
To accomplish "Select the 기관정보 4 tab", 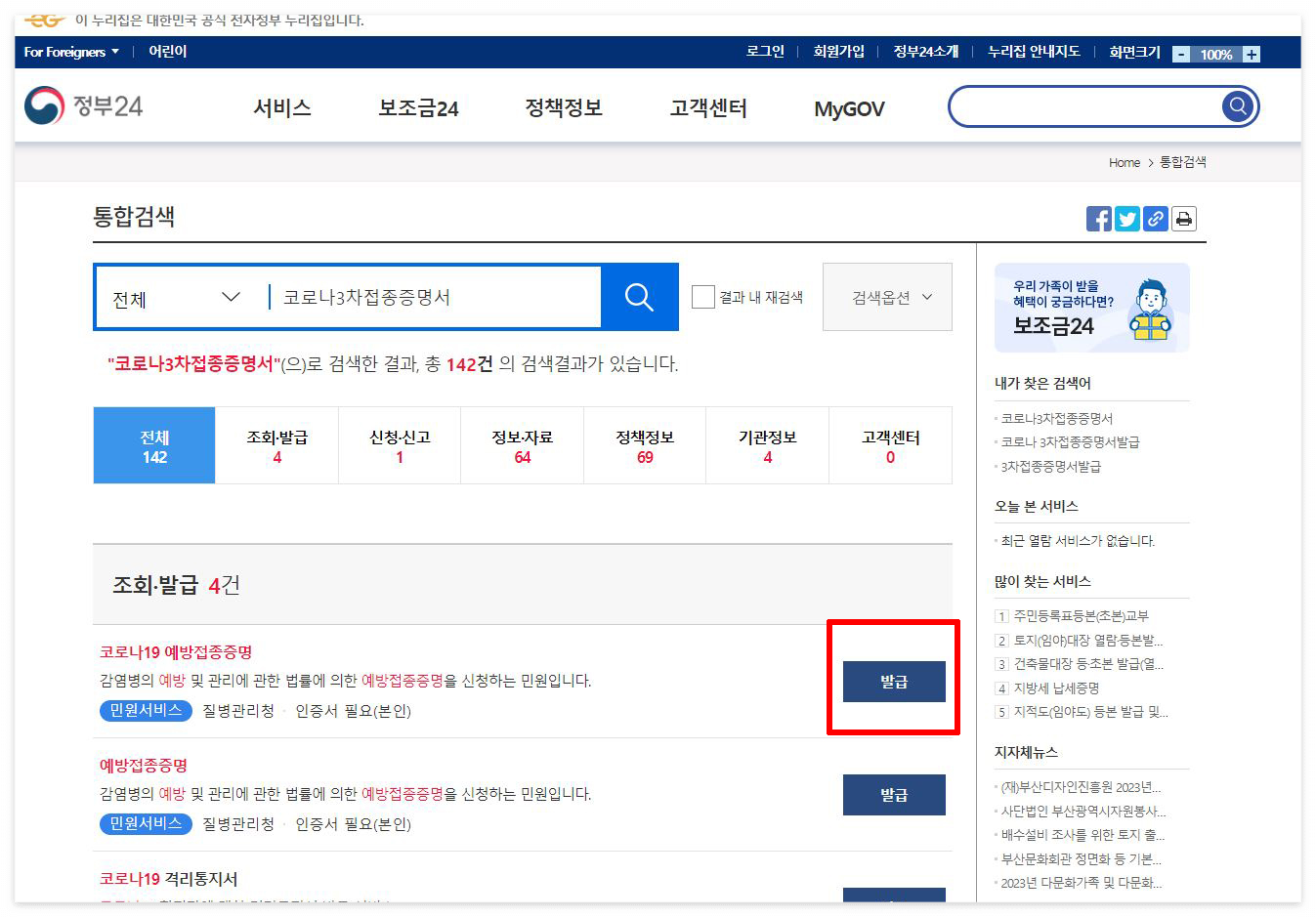I will point(767,446).
